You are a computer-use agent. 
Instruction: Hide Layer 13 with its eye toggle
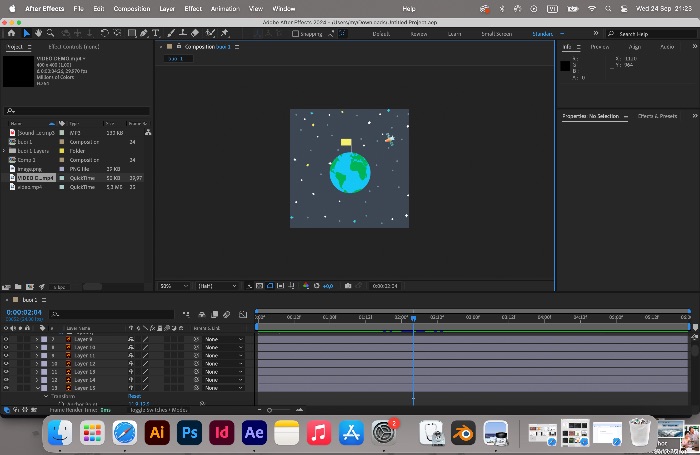(6, 372)
